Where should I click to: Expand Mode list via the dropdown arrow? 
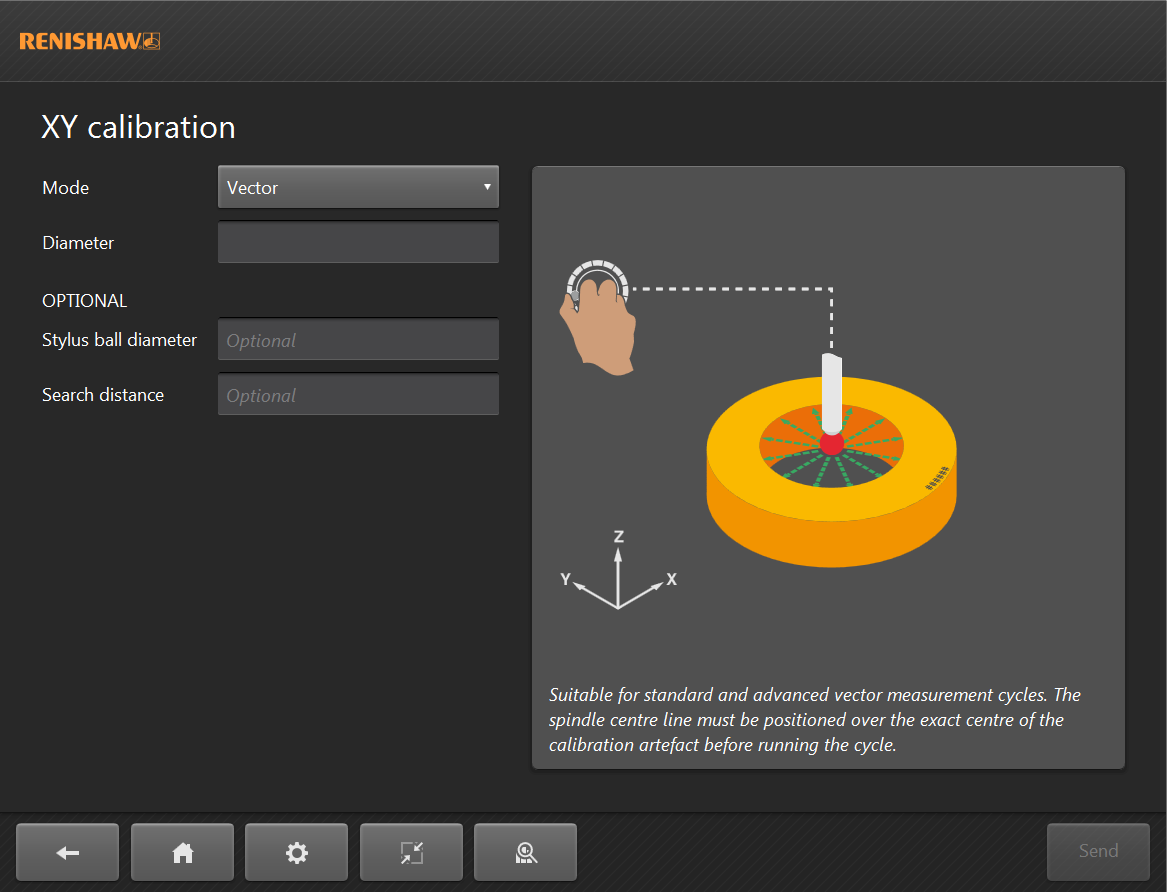[486, 187]
